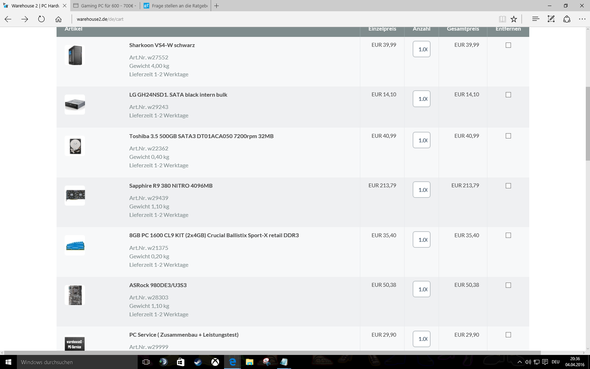Image resolution: width=590 pixels, height=369 pixels.
Task: Tick remove checkbox for PC Service
Action: point(508,335)
